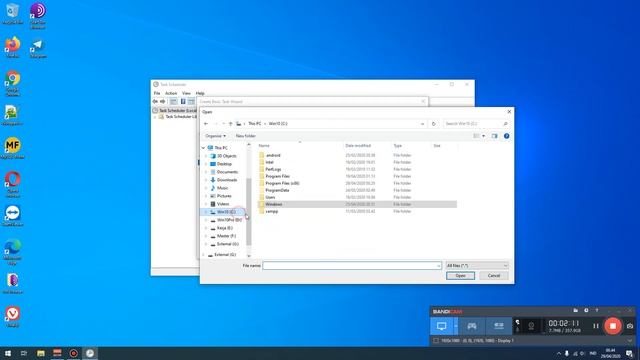The image size is (640, 360).
Task: Open Google Chrome desktop shortcut
Action: [x=13, y=83]
